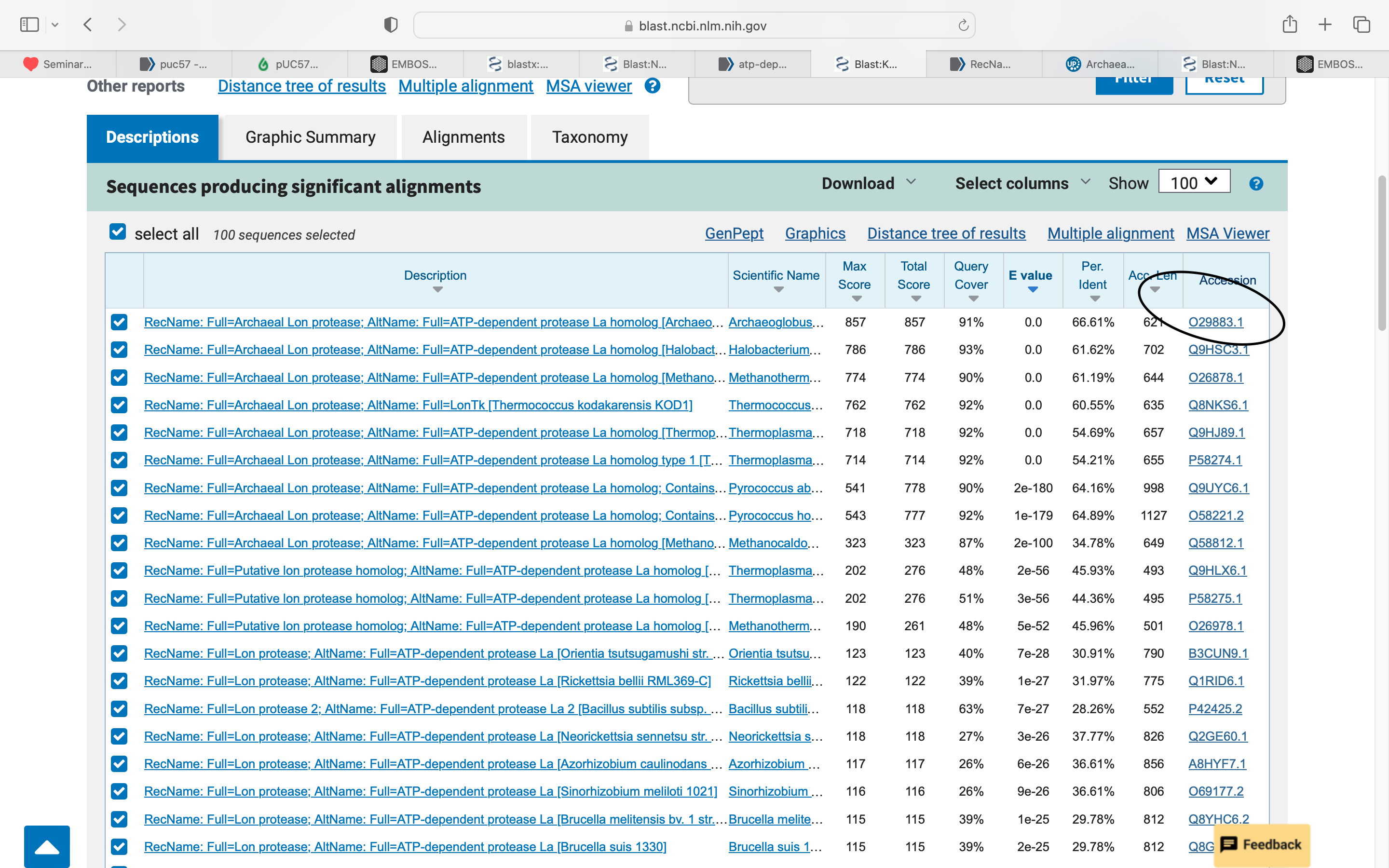
Task: Reload the page using the refresh icon
Action: pyautogui.click(x=963, y=25)
